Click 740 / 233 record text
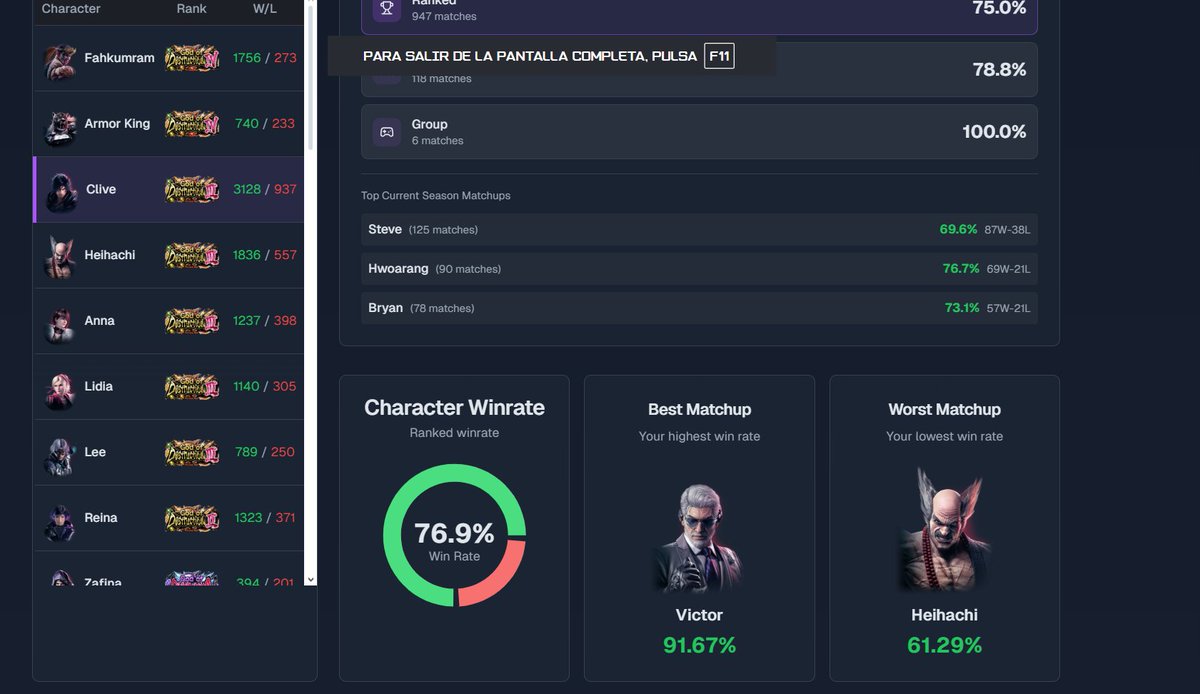 coord(265,124)
